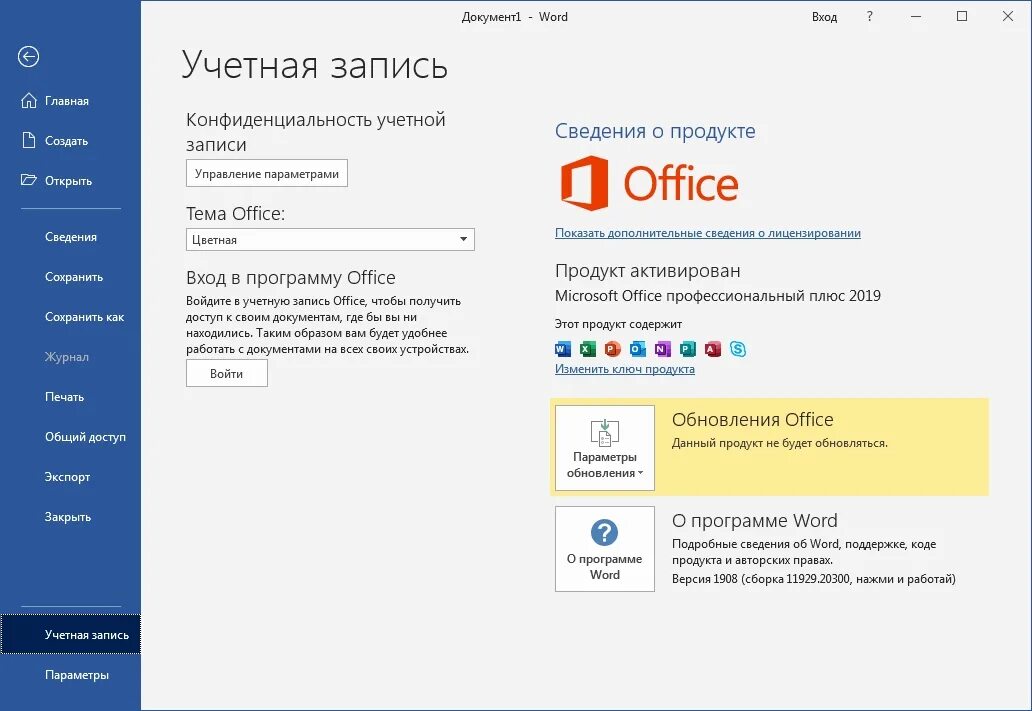Expand Параметры обновления options
Image resolution: width=1032 pixels, height=711 pixels.
pos(605,448)
